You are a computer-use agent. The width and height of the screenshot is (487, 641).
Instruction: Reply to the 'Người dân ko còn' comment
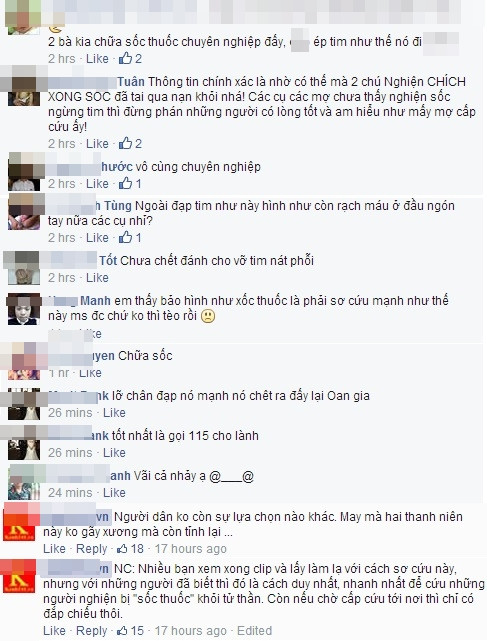pos(92,549)
